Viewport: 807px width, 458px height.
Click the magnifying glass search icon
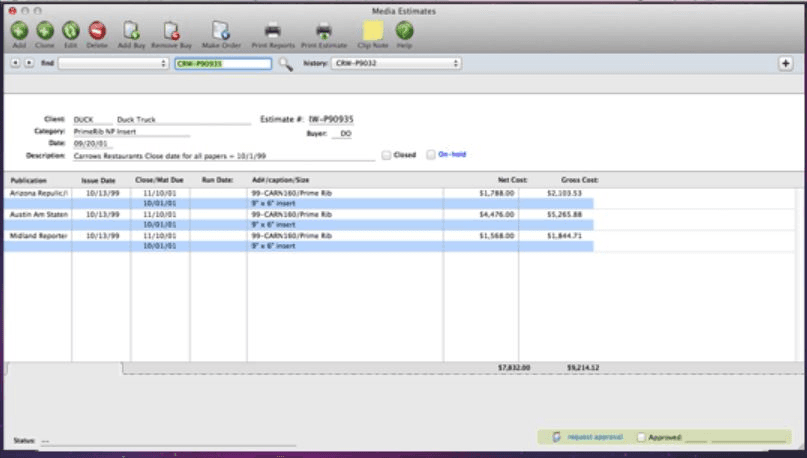click(285, 64)
